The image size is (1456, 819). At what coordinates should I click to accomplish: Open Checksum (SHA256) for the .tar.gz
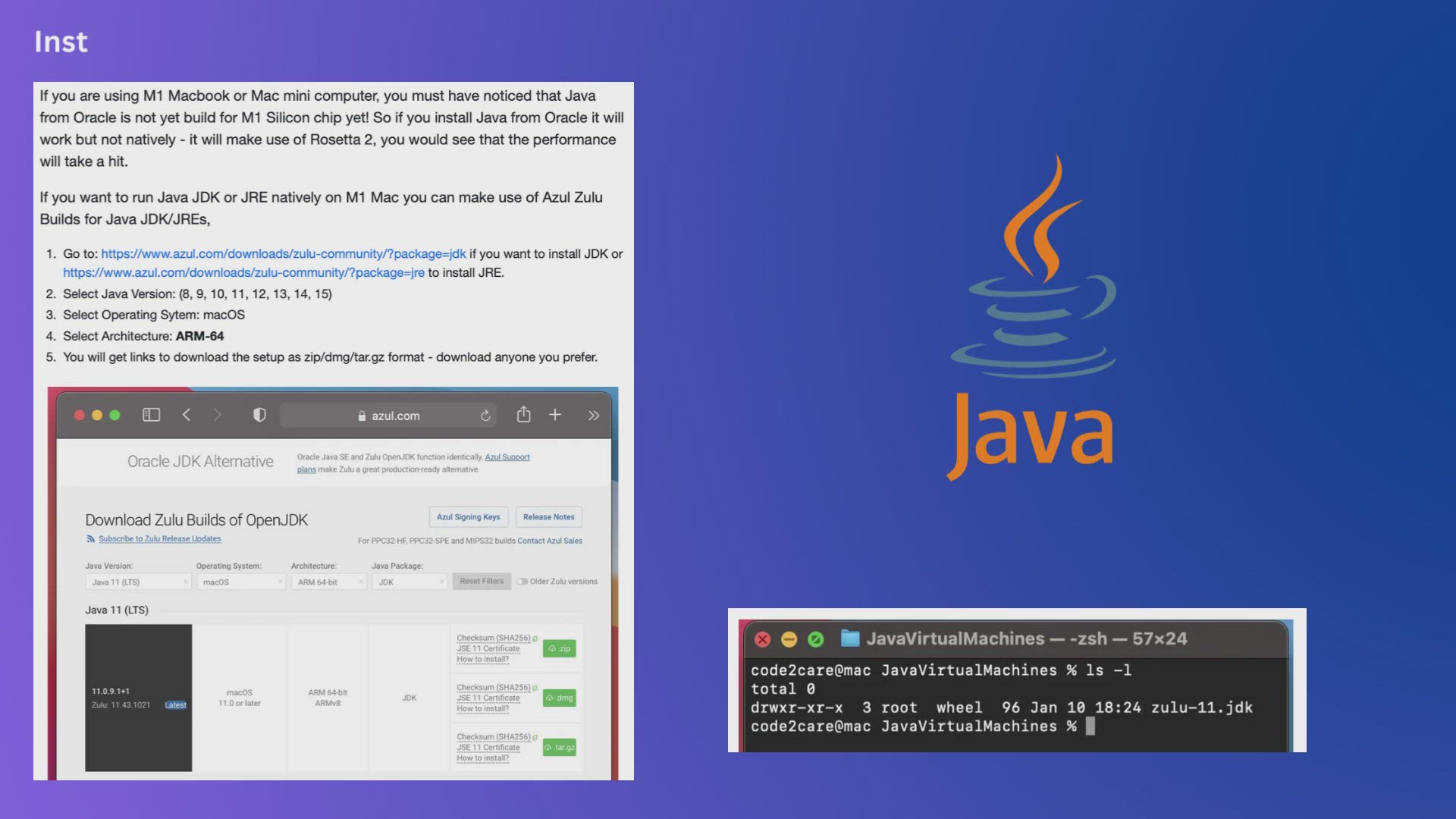494,737
